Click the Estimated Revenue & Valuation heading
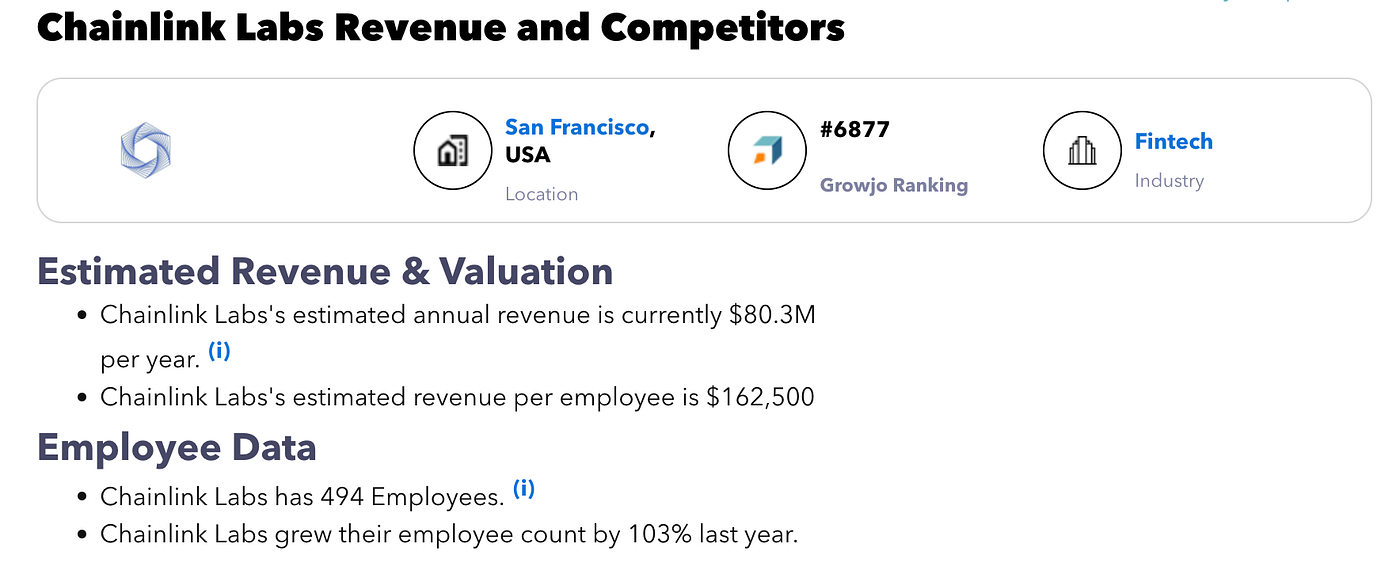1400x570 pixels. pos(325,271)
